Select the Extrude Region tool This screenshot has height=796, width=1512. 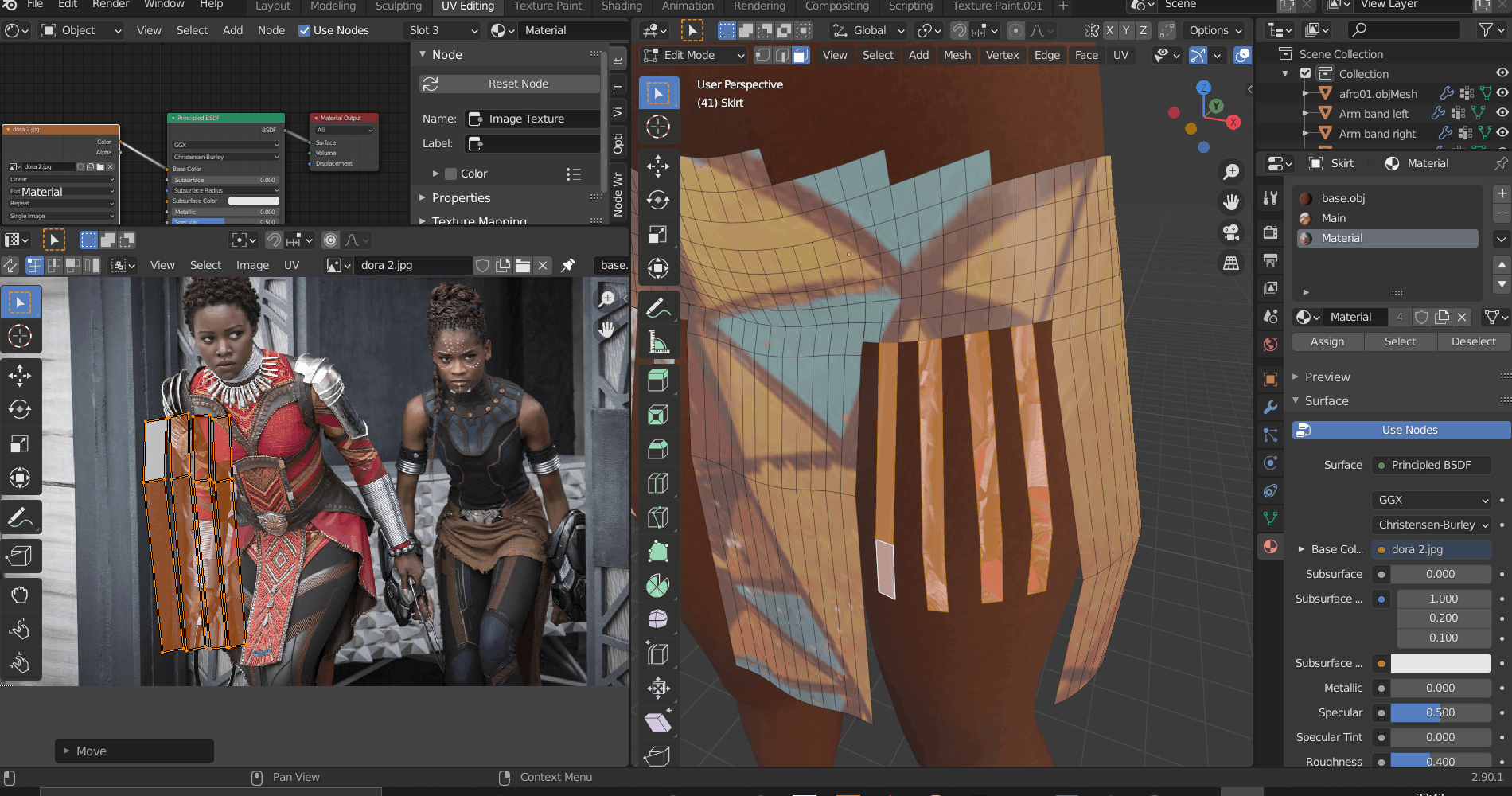tap(658, 381)
